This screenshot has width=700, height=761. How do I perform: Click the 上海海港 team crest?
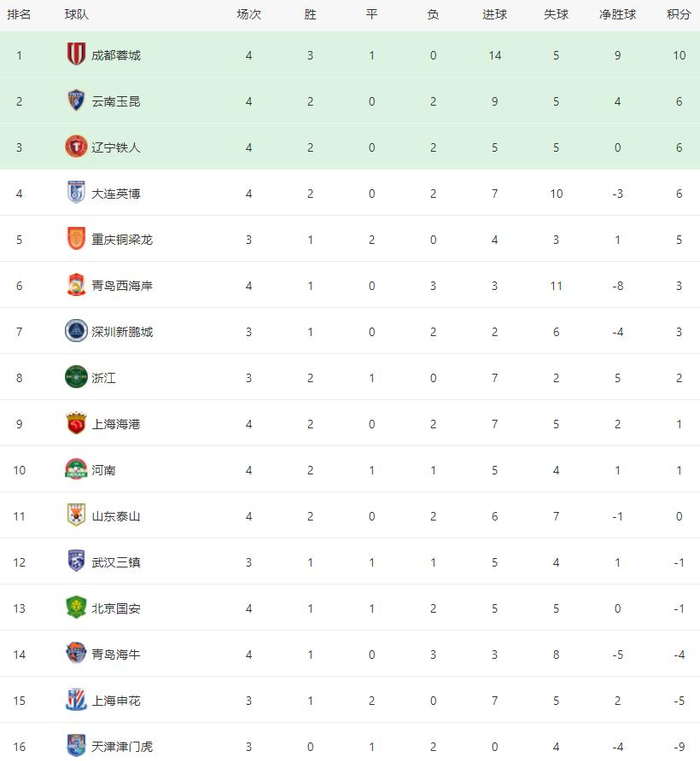(76, 423)
